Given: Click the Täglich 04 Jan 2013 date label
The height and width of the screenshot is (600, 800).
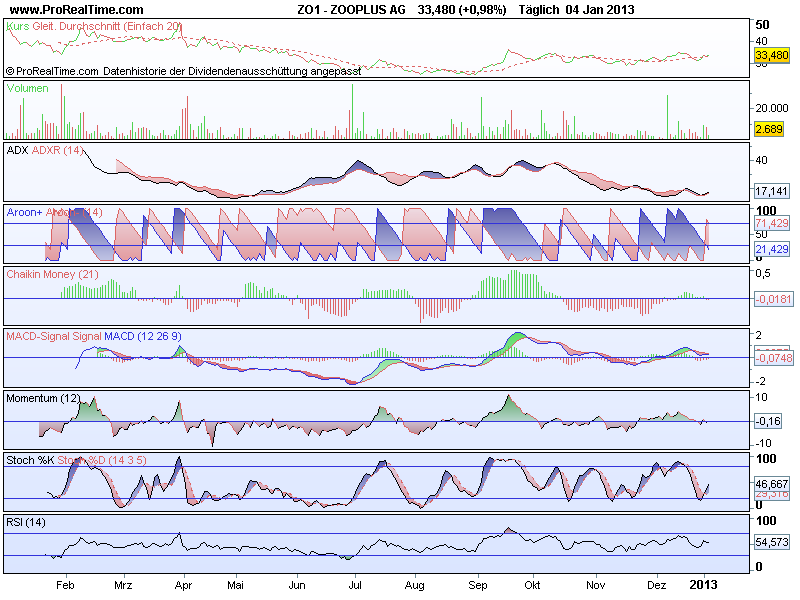Looking at the screenshot, I should [x=577, y=10].
